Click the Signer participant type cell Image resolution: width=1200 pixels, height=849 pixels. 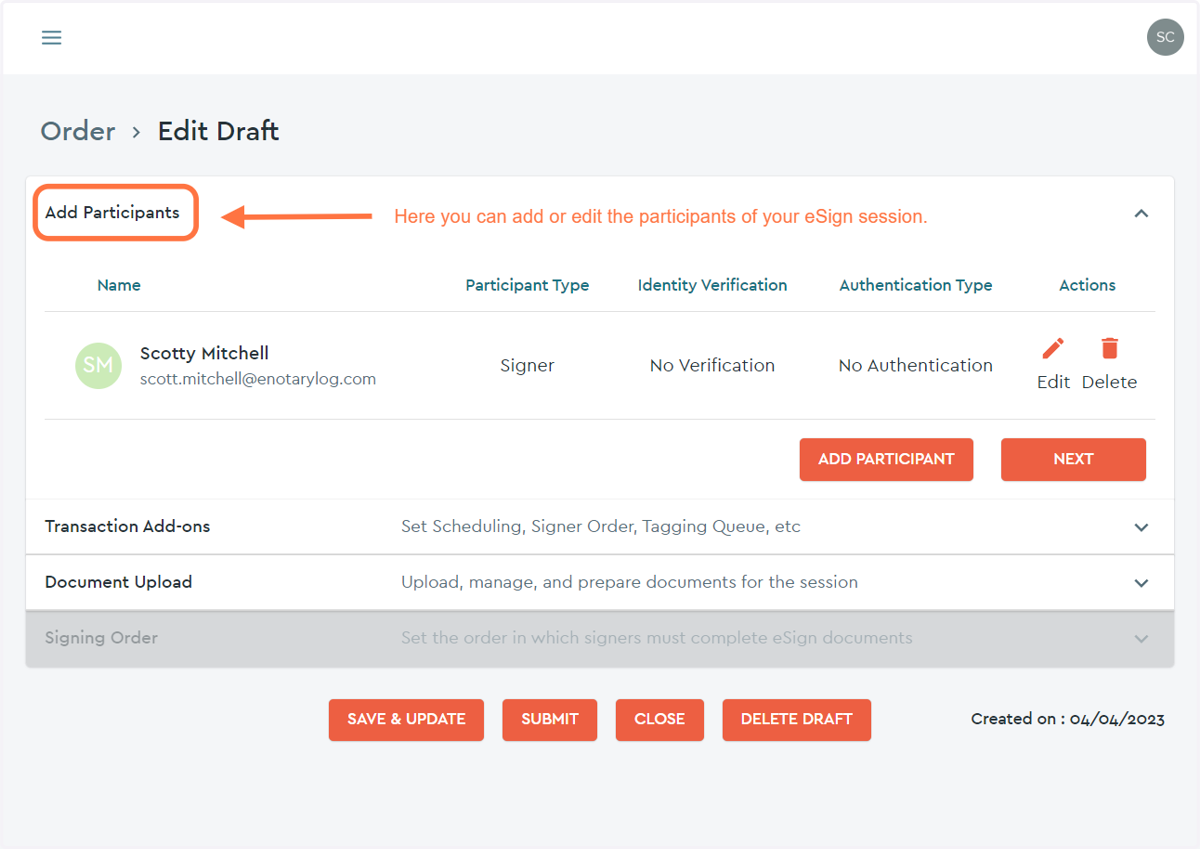click(x=527, y=366)
